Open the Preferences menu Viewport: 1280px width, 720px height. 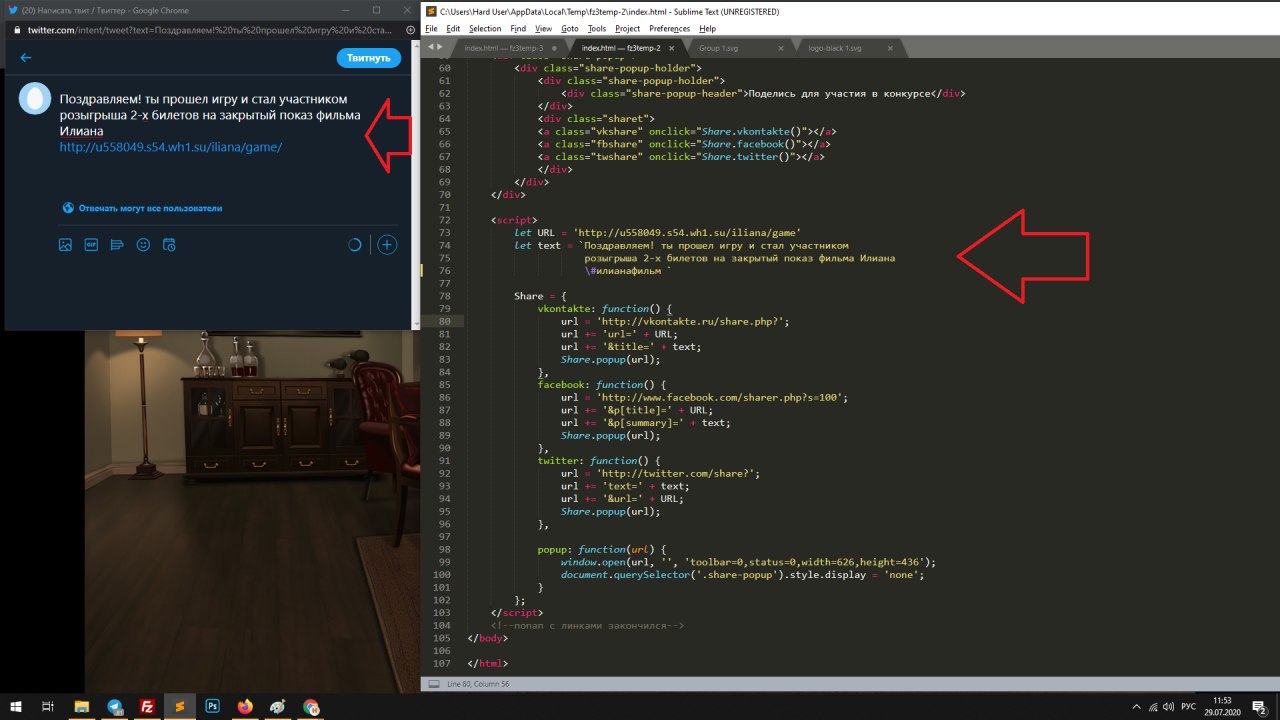click(669, 29)
